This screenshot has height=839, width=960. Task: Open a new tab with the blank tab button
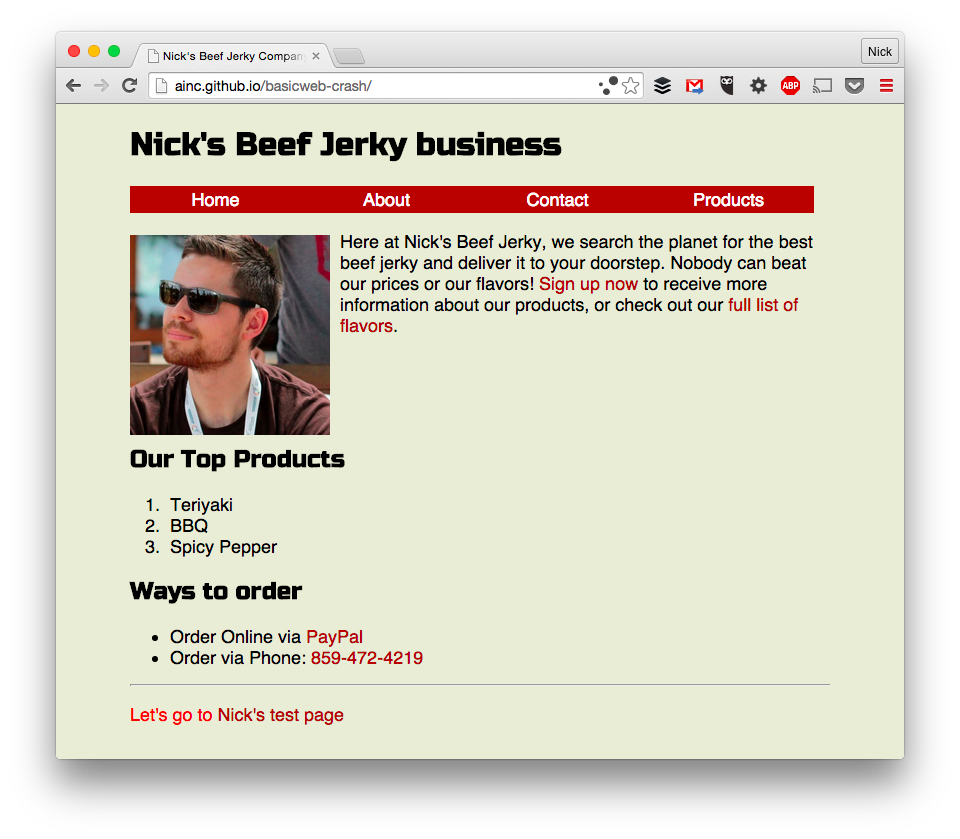tap(350, 56)
